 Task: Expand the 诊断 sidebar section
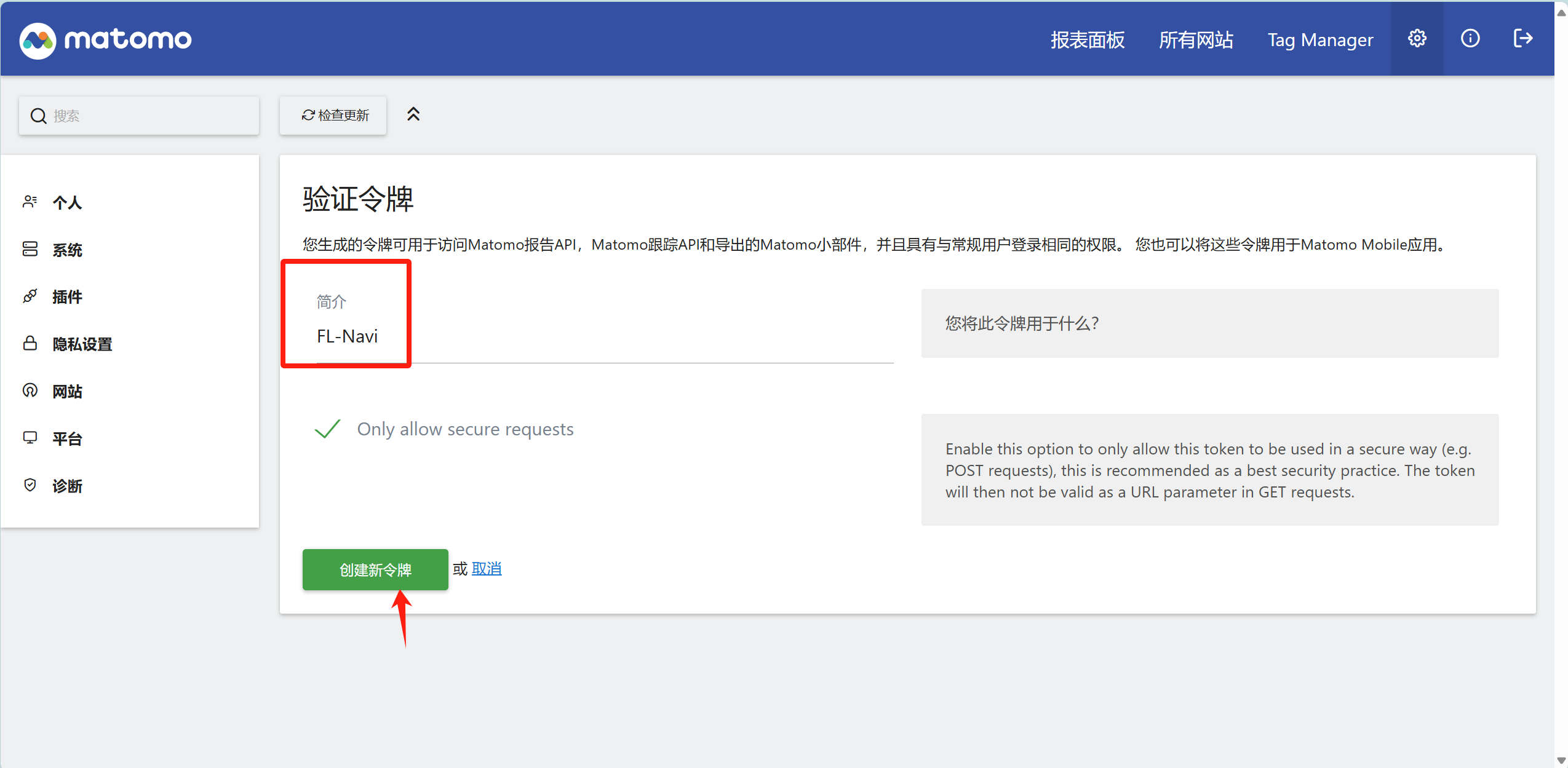67,486
